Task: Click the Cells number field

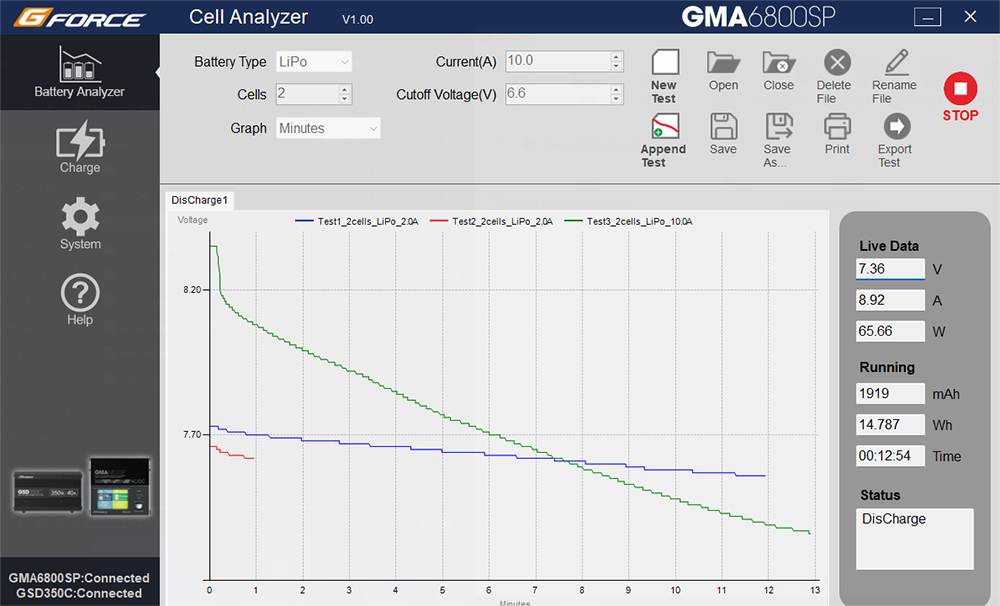Action: (x=307, y=94)
